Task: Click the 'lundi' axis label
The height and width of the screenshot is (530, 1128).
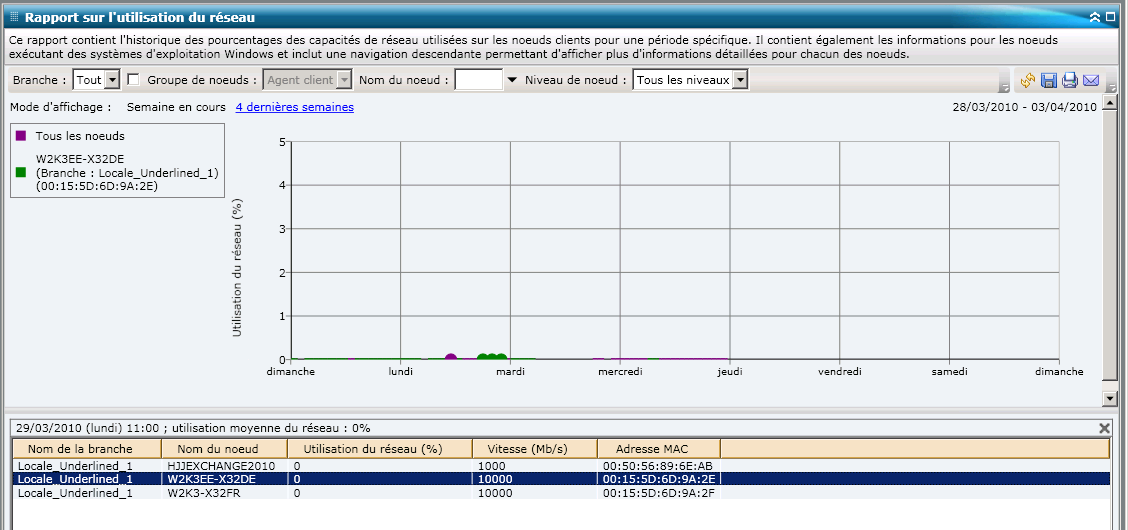Action: tap(400, 372)
